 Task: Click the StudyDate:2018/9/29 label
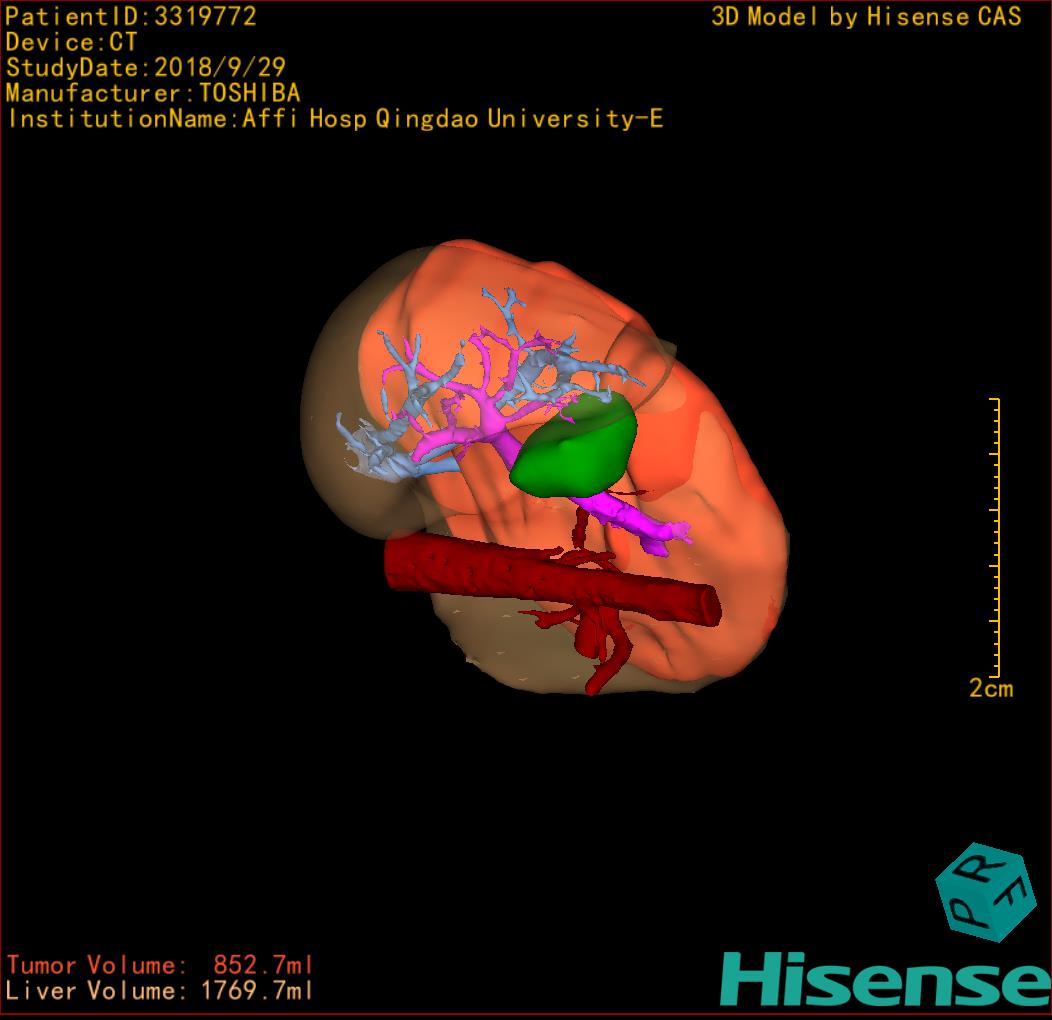(x=146, y=68)
